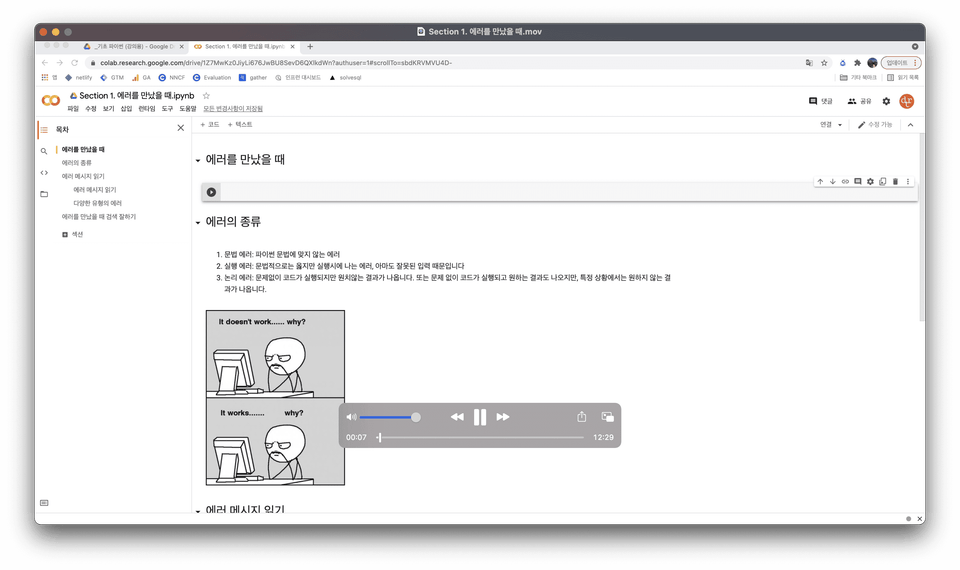960x570 pixels.
Task: Add a text cell with + 텍스트
Action: 240,124
